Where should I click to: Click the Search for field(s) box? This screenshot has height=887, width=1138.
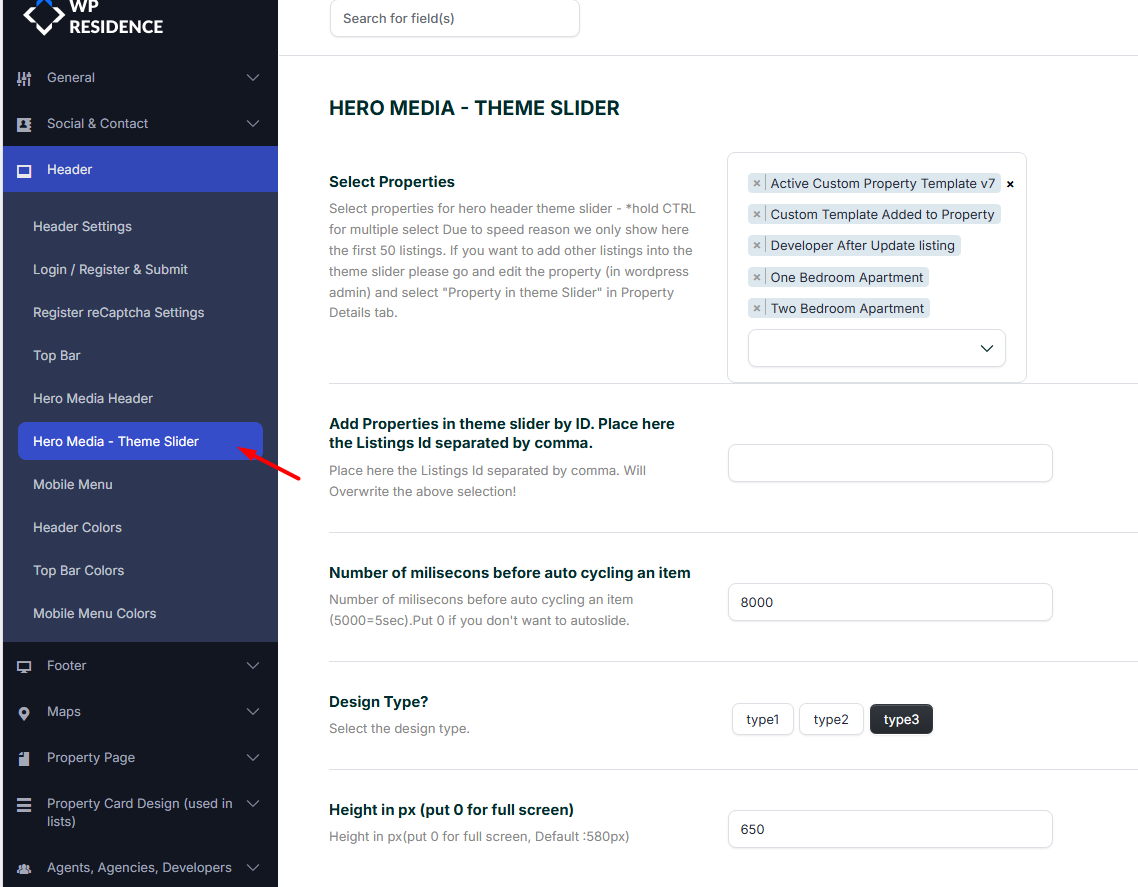tap(455, 18)
